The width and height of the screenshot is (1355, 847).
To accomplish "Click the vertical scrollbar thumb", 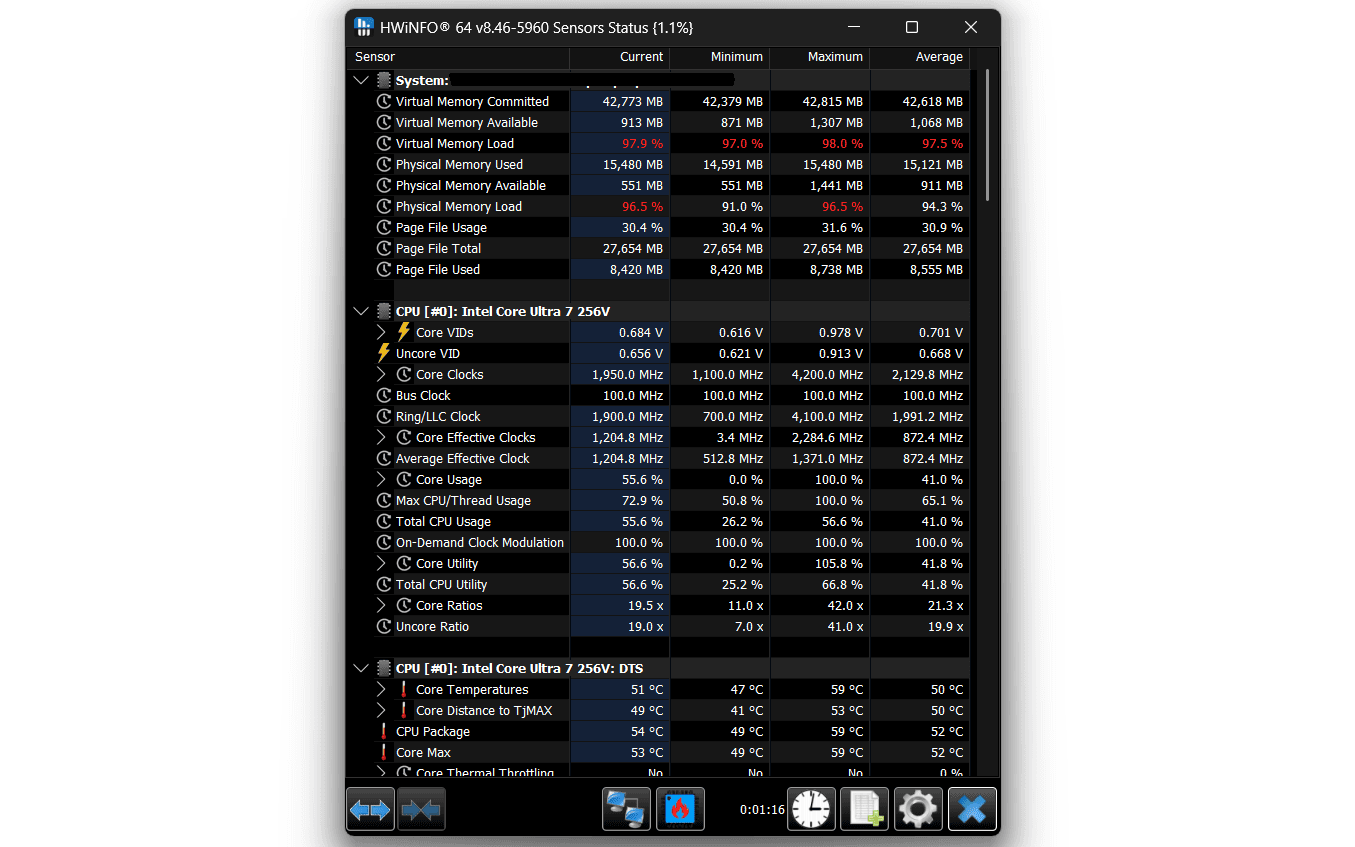I will pos(987,135).
